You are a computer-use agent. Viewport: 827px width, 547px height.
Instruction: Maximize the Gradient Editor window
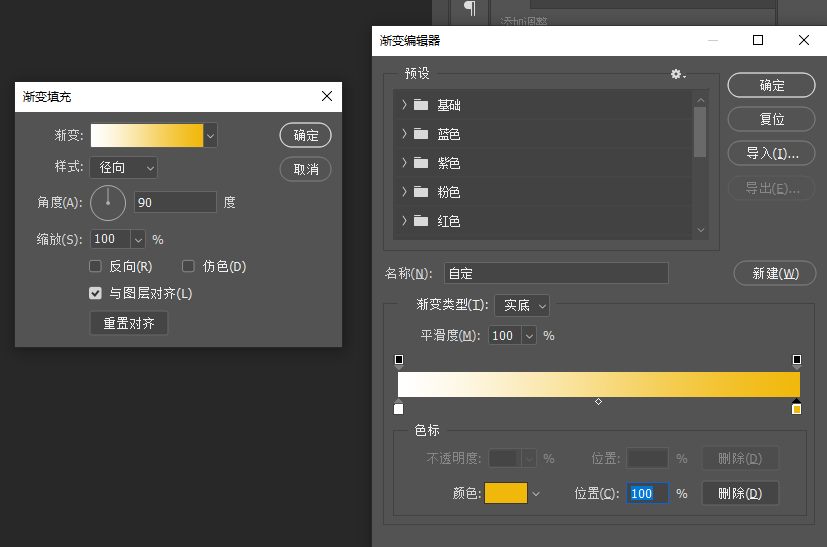(758, 40)
